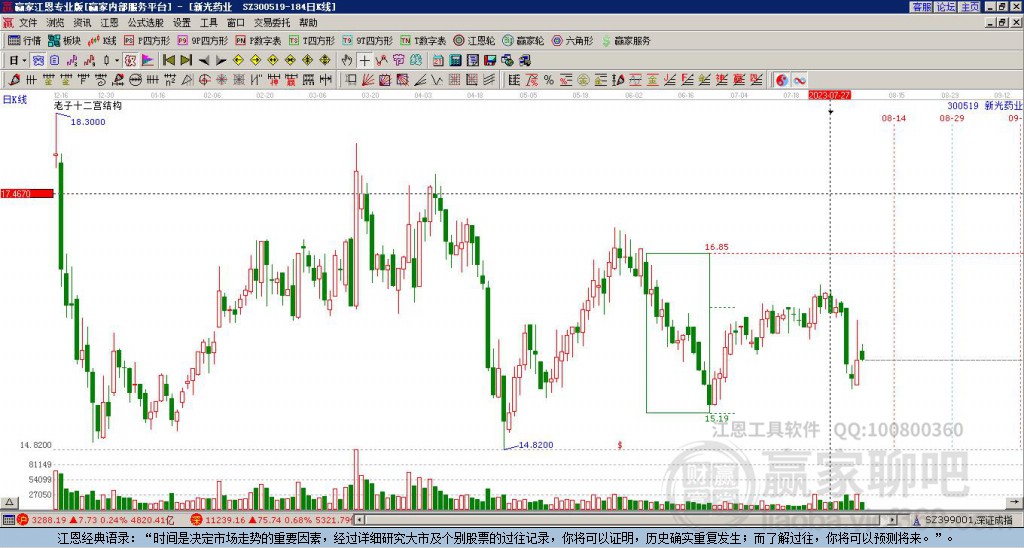Open the 公式选股 menu

[x=145, y=23]
